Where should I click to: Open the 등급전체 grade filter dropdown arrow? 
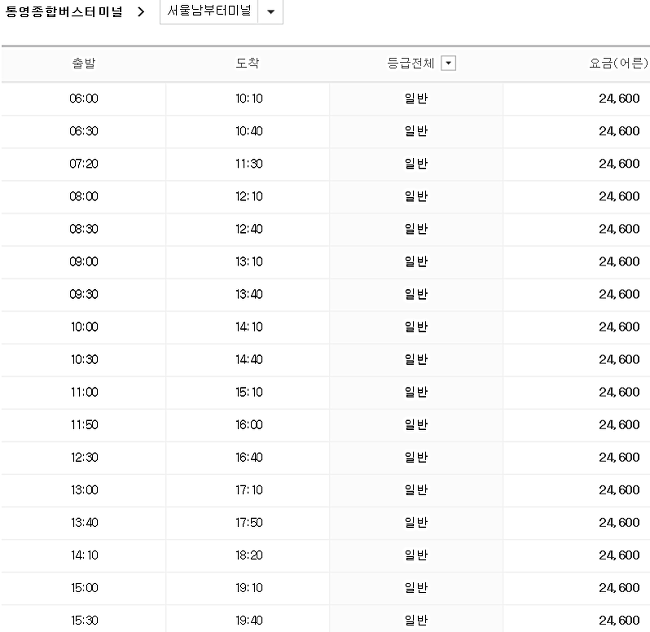tap(448, 63)
